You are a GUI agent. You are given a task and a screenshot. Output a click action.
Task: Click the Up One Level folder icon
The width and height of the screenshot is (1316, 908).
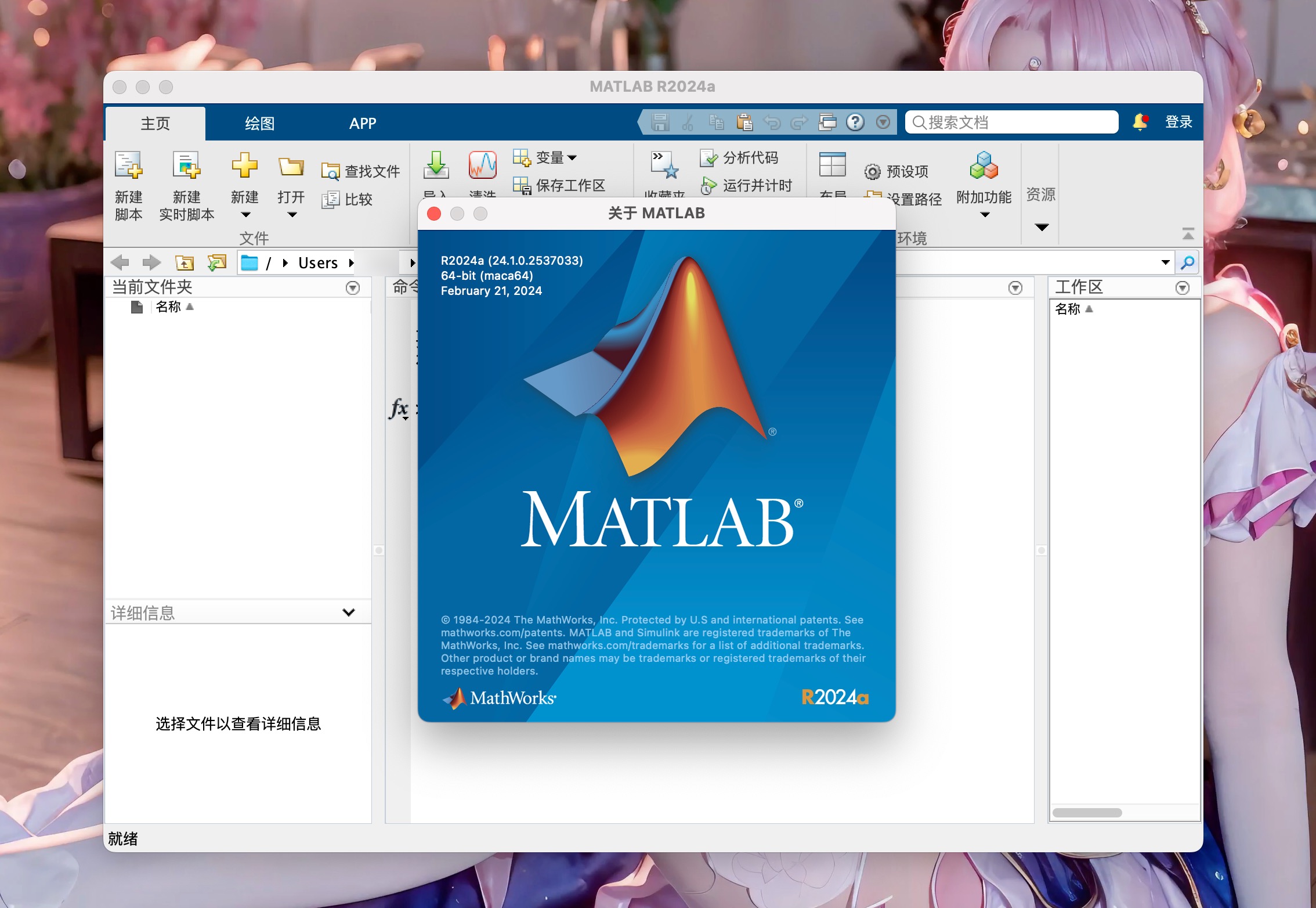(185, 262)
